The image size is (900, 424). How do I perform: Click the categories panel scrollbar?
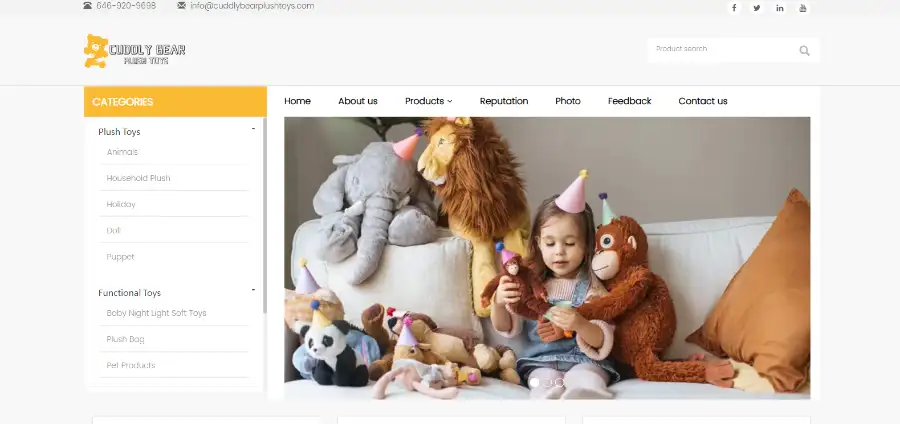[265, 215]
